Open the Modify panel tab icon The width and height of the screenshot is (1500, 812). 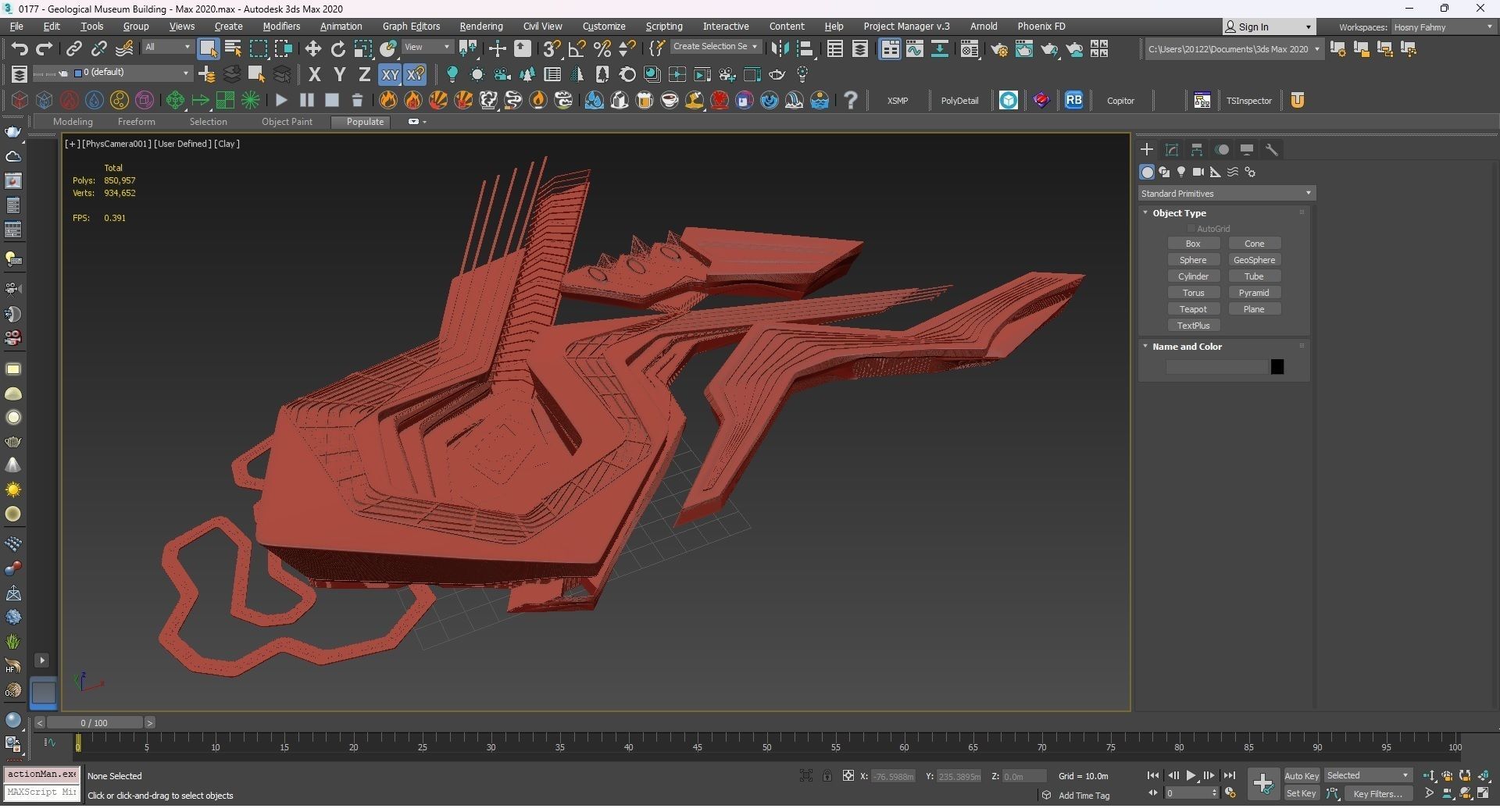(x=1172, y=150)
